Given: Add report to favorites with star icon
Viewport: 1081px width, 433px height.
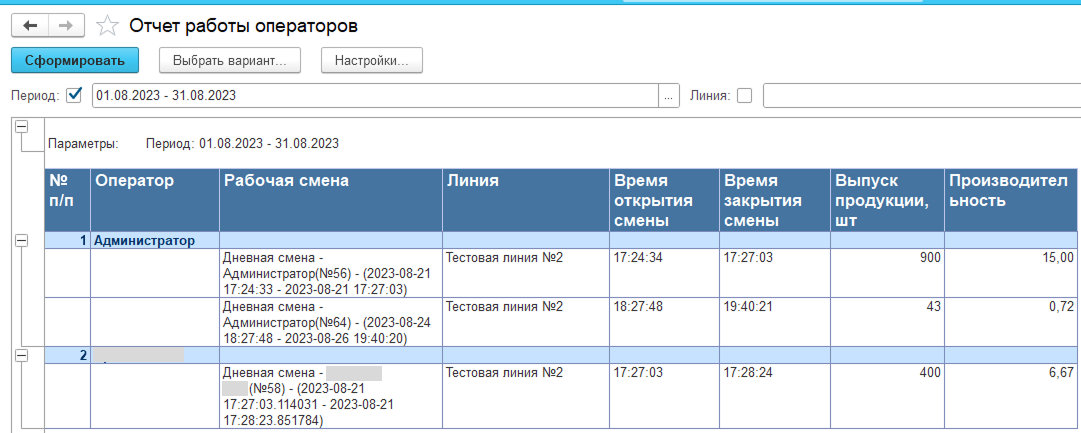Looking at the screenshot, I should coord(108,26).
